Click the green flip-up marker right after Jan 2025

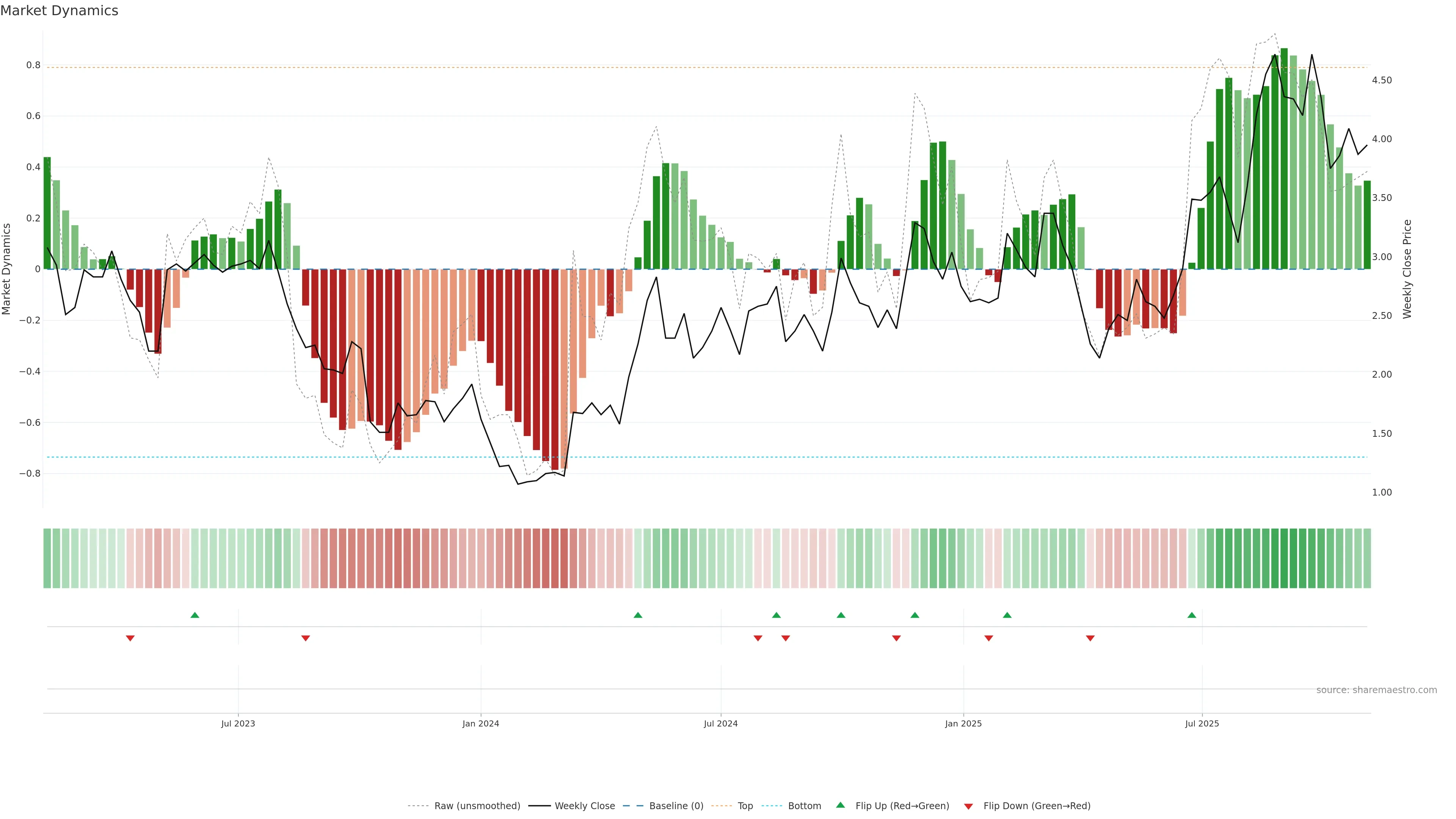pos(1007,615)
